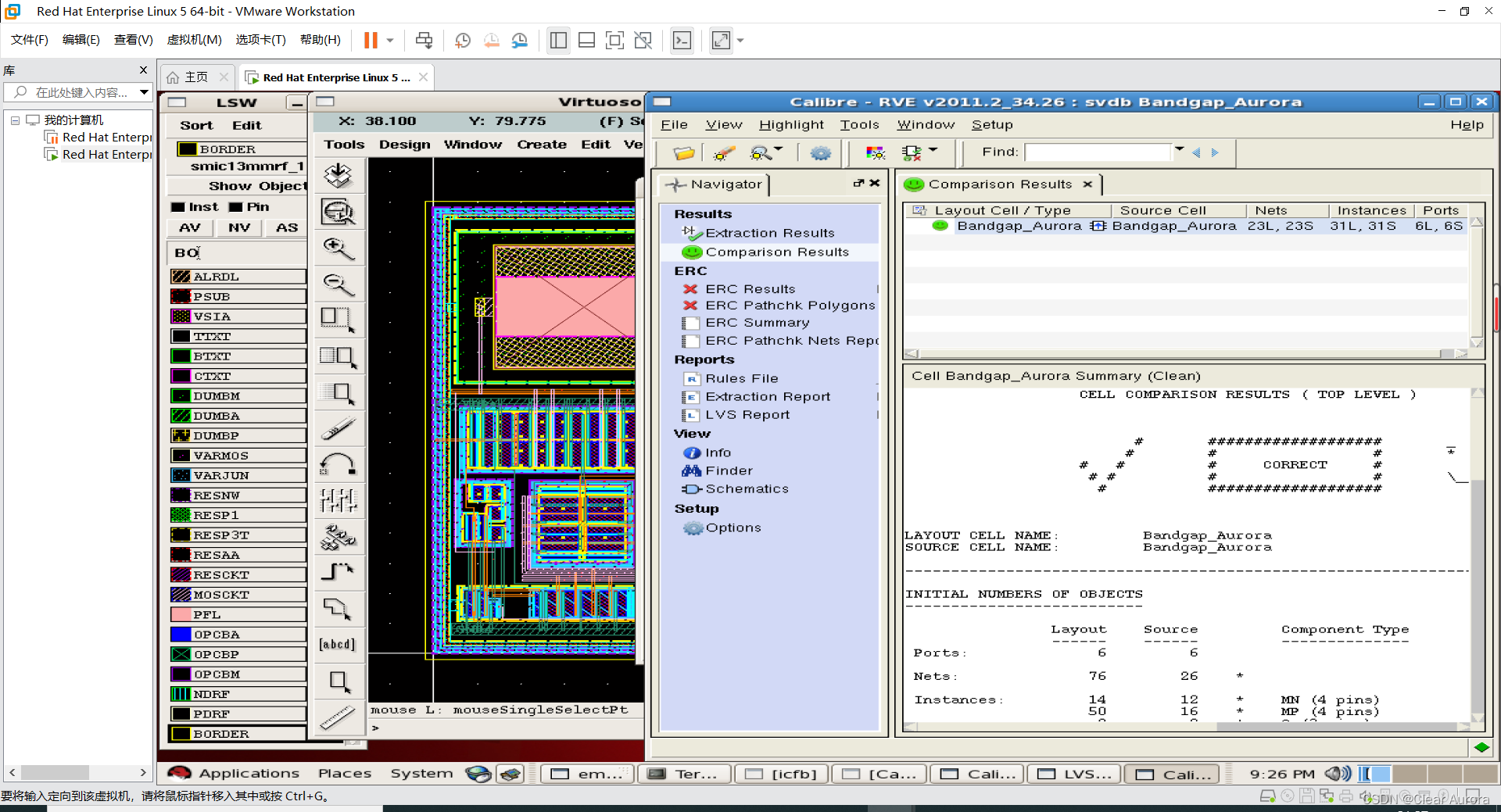This screenshot has height=812, width=1501.
Task: Toggle the Inst selectable checkbox
Action: [x=178, y=207]
